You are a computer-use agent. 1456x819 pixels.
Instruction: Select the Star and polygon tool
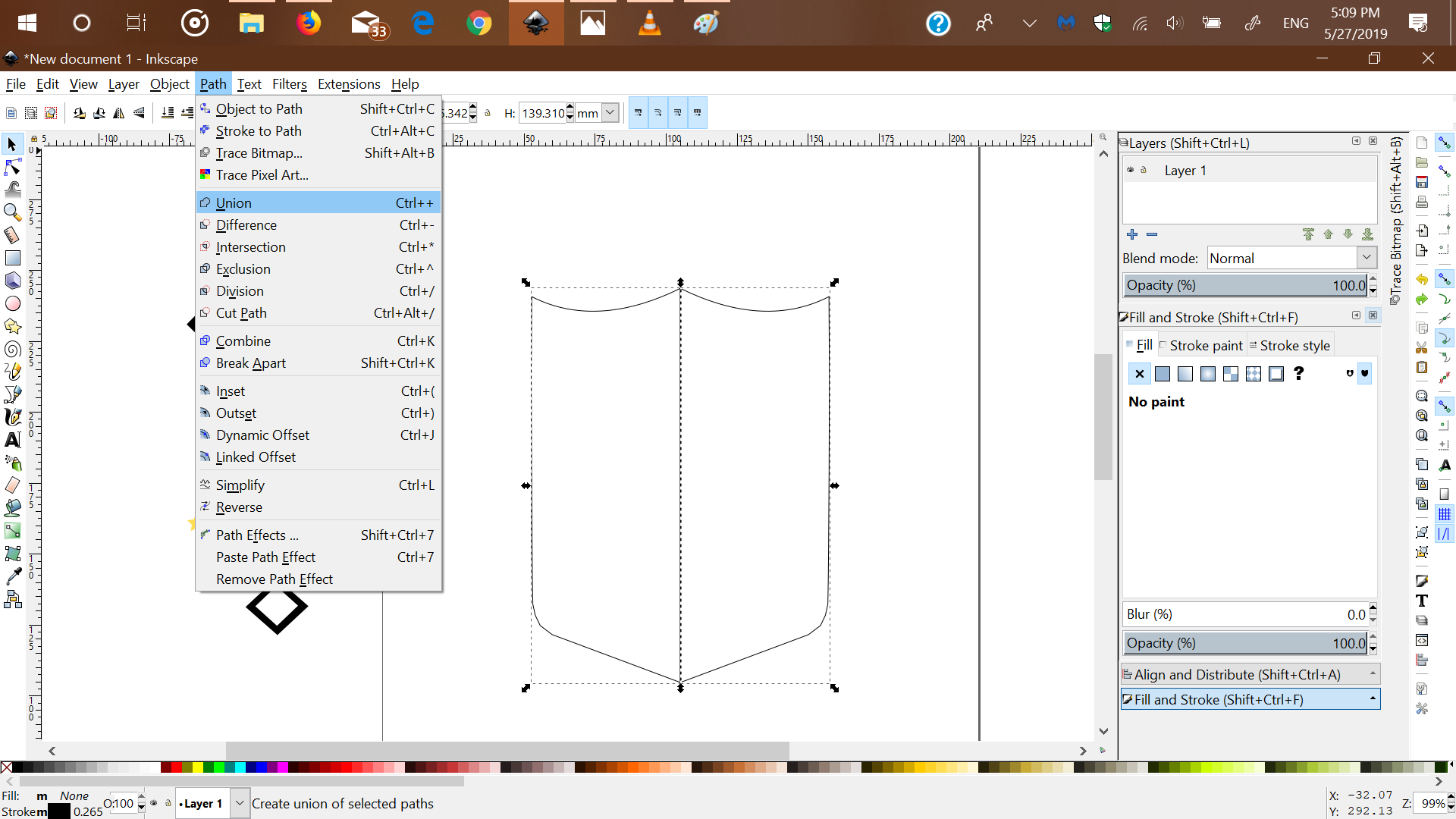pos(13,326)
